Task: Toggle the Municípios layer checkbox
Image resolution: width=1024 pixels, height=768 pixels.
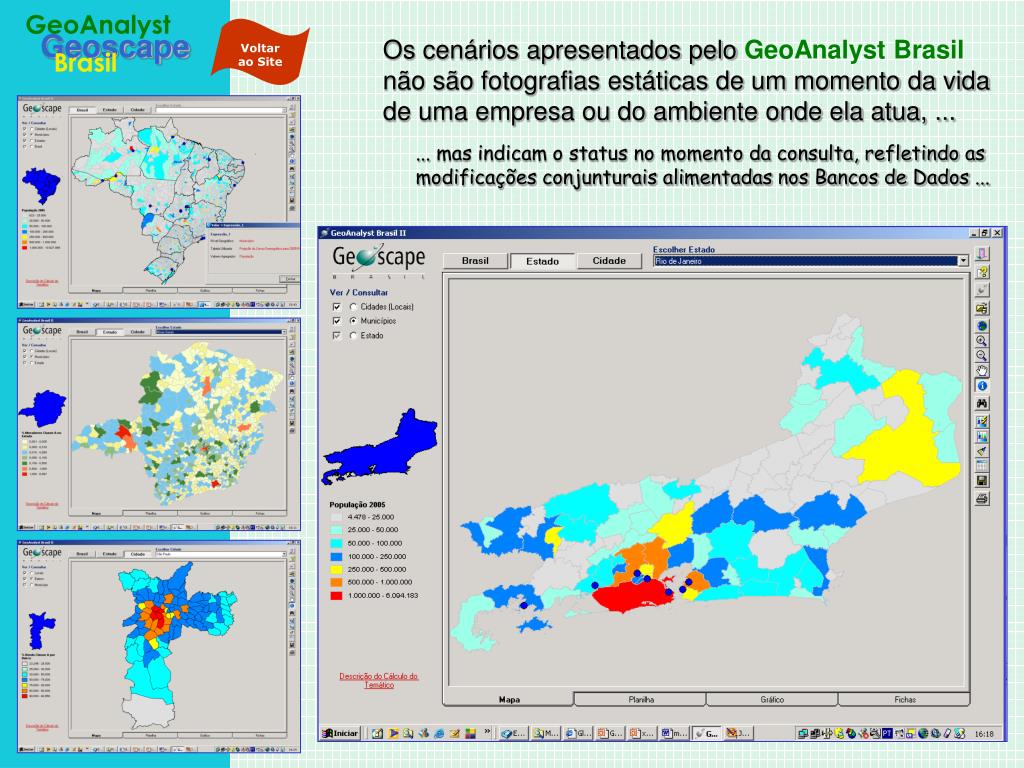Action: (x=336, y=321)
